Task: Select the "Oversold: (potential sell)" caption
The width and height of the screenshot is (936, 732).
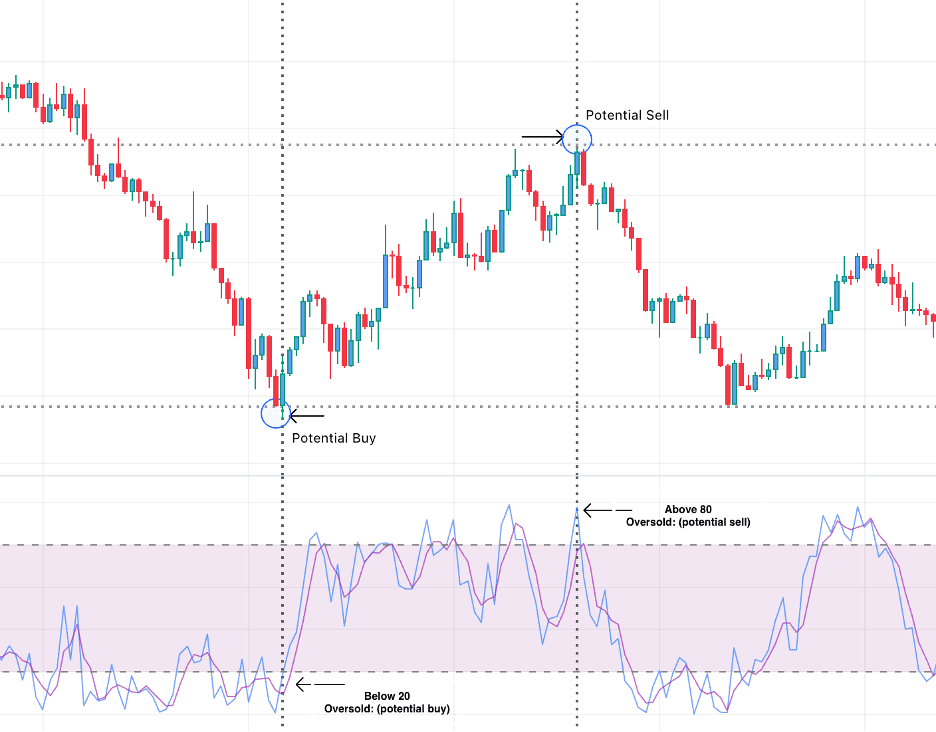Action: pos(688,522)
